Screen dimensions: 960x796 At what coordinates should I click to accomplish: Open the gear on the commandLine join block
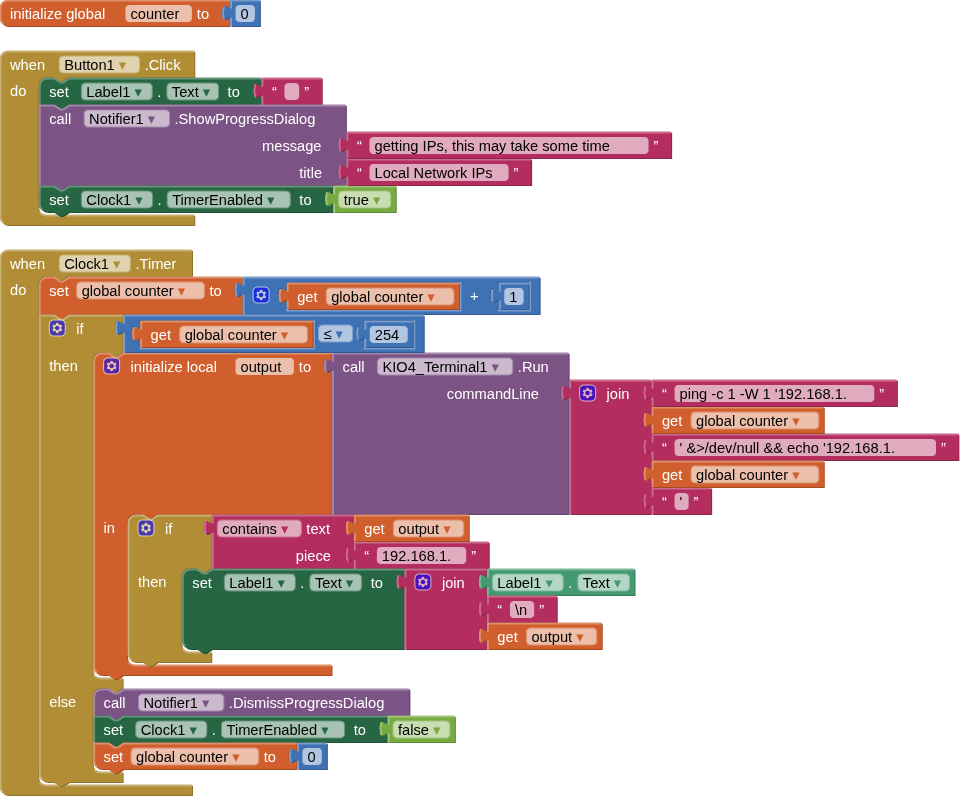587,393
